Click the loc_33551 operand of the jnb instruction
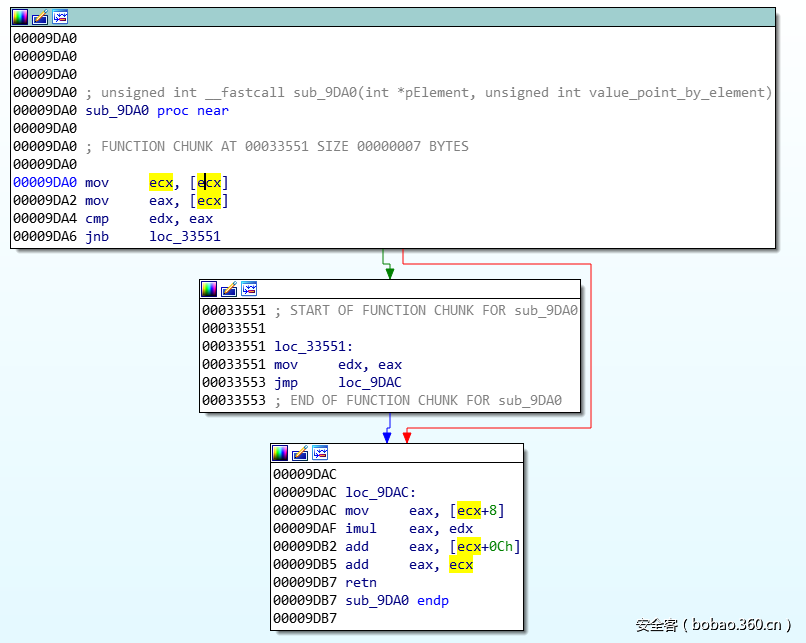 (x=185, y=237)
